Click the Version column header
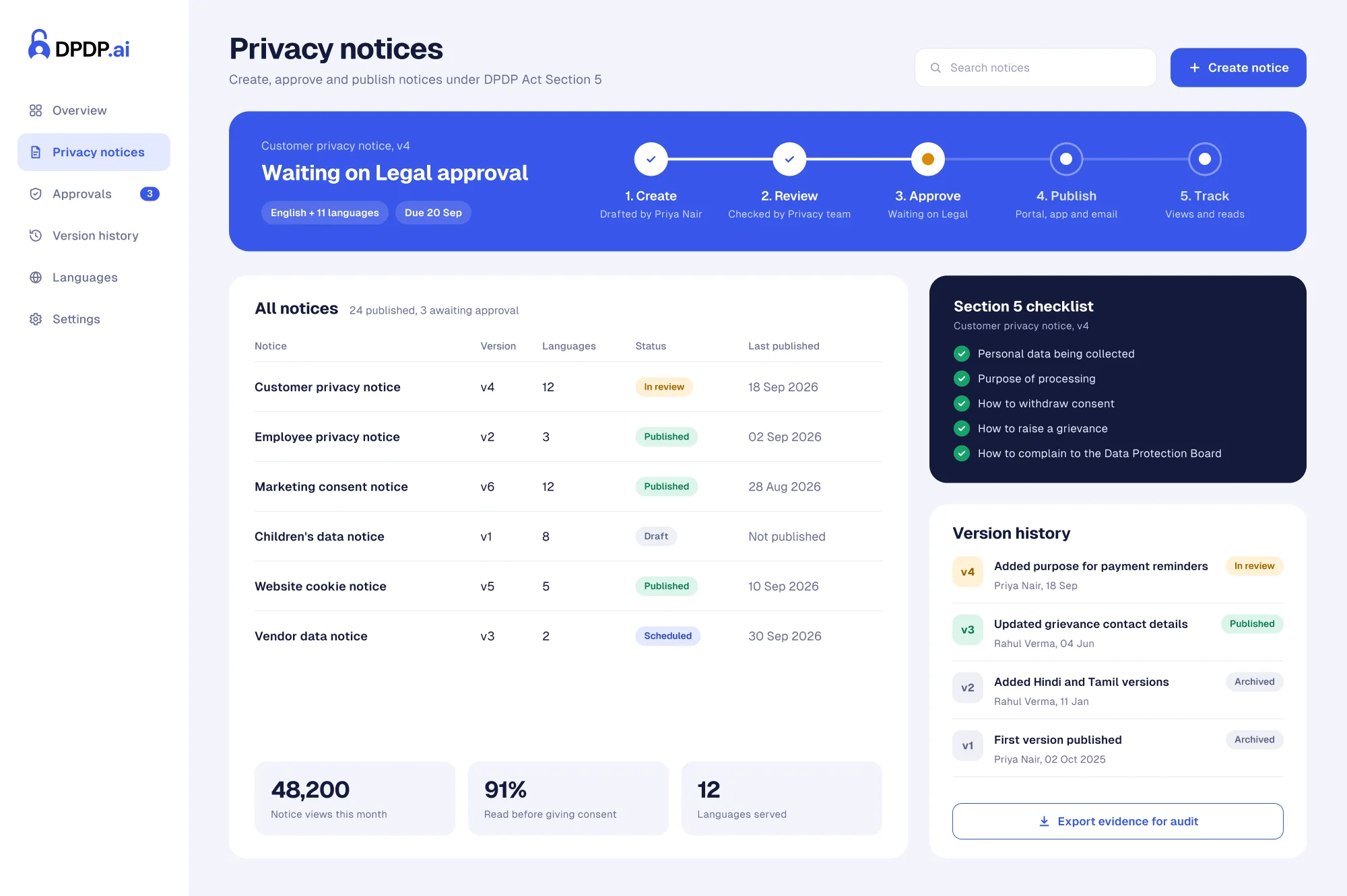 point(498,346)
